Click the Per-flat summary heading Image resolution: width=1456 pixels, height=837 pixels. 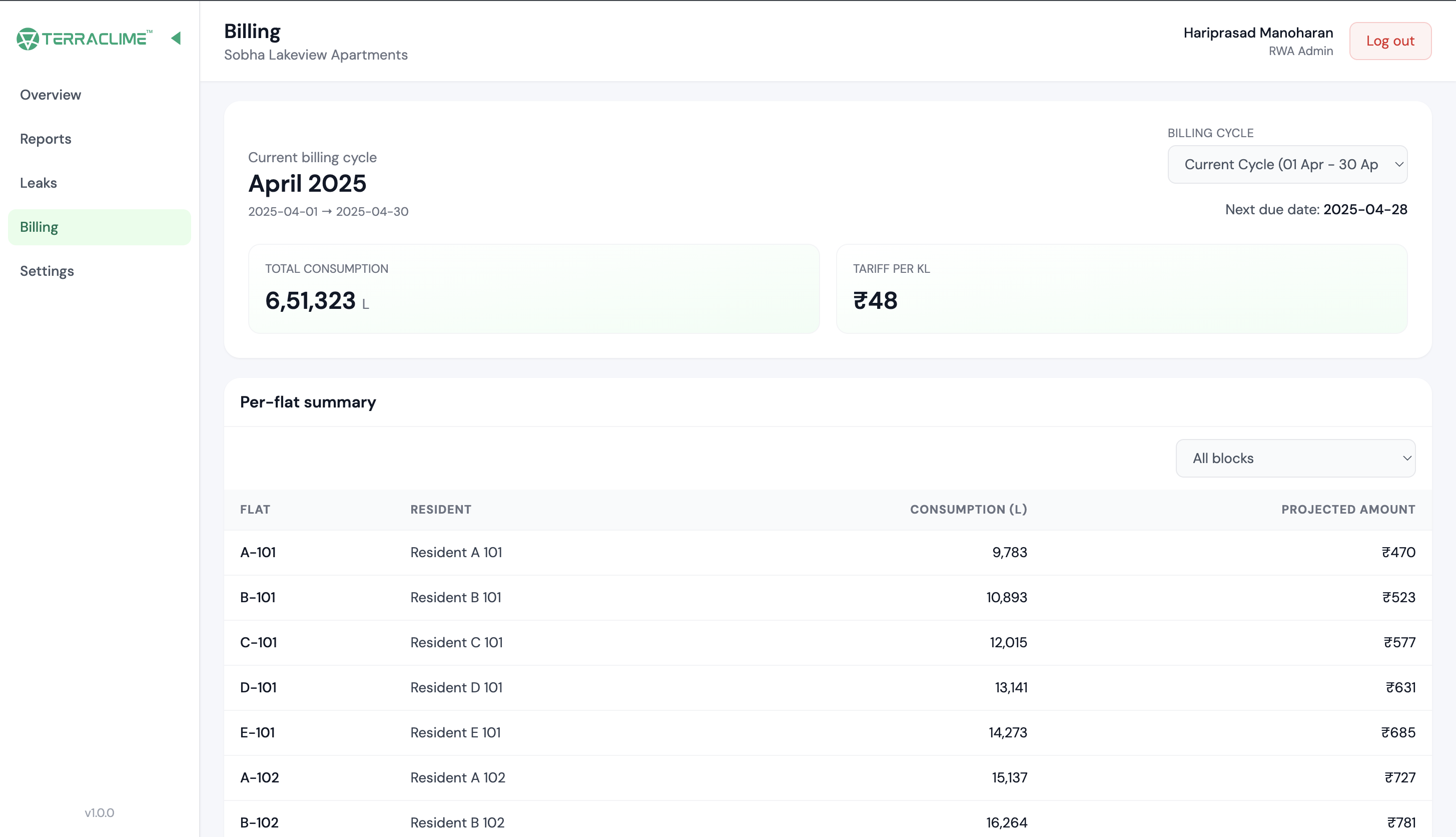(308, 402)
